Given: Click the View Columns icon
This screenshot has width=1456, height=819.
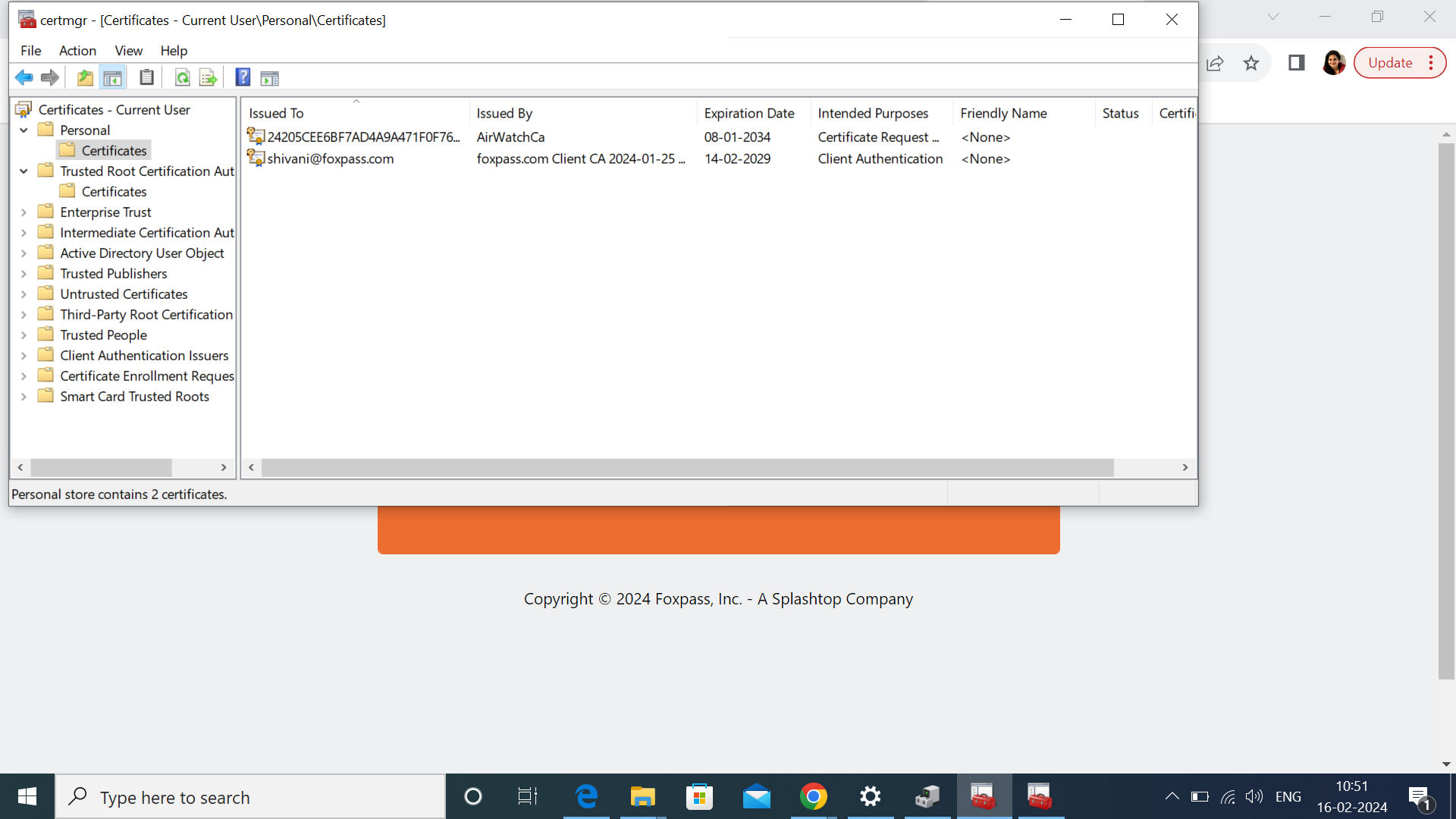Looking at the screenshot, I should [269, 78].
